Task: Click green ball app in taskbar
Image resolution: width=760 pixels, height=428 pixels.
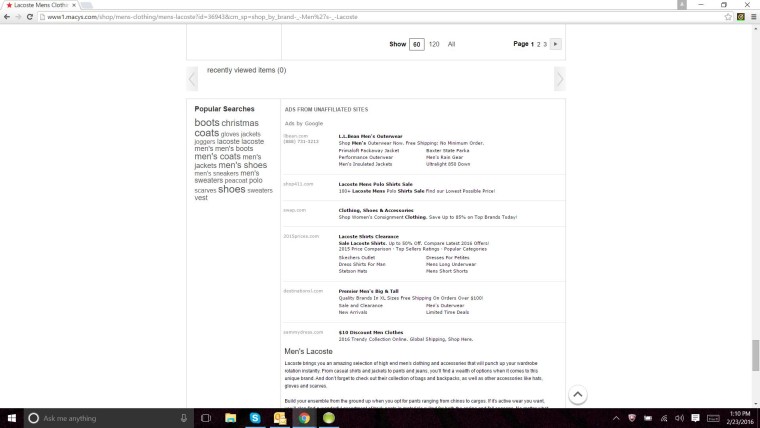Action: (329, 418)
